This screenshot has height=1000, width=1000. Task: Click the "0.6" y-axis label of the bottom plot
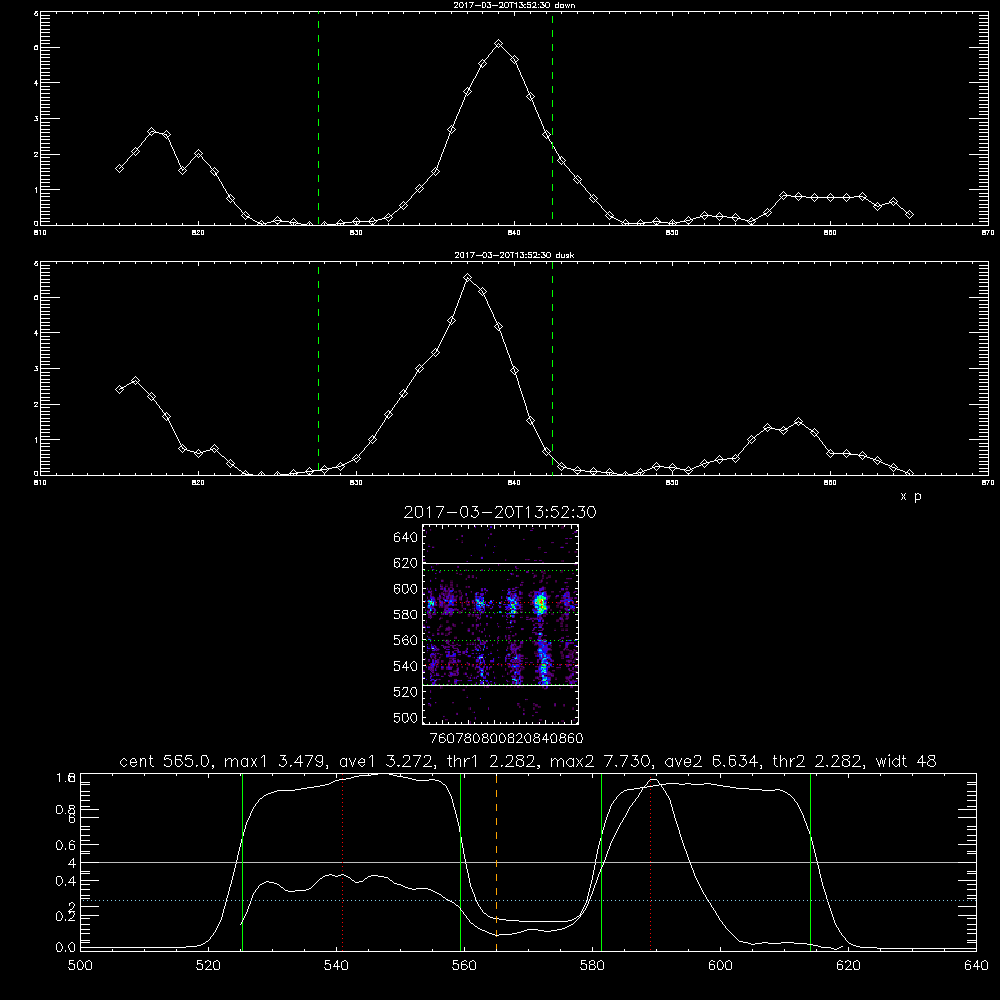66,845
